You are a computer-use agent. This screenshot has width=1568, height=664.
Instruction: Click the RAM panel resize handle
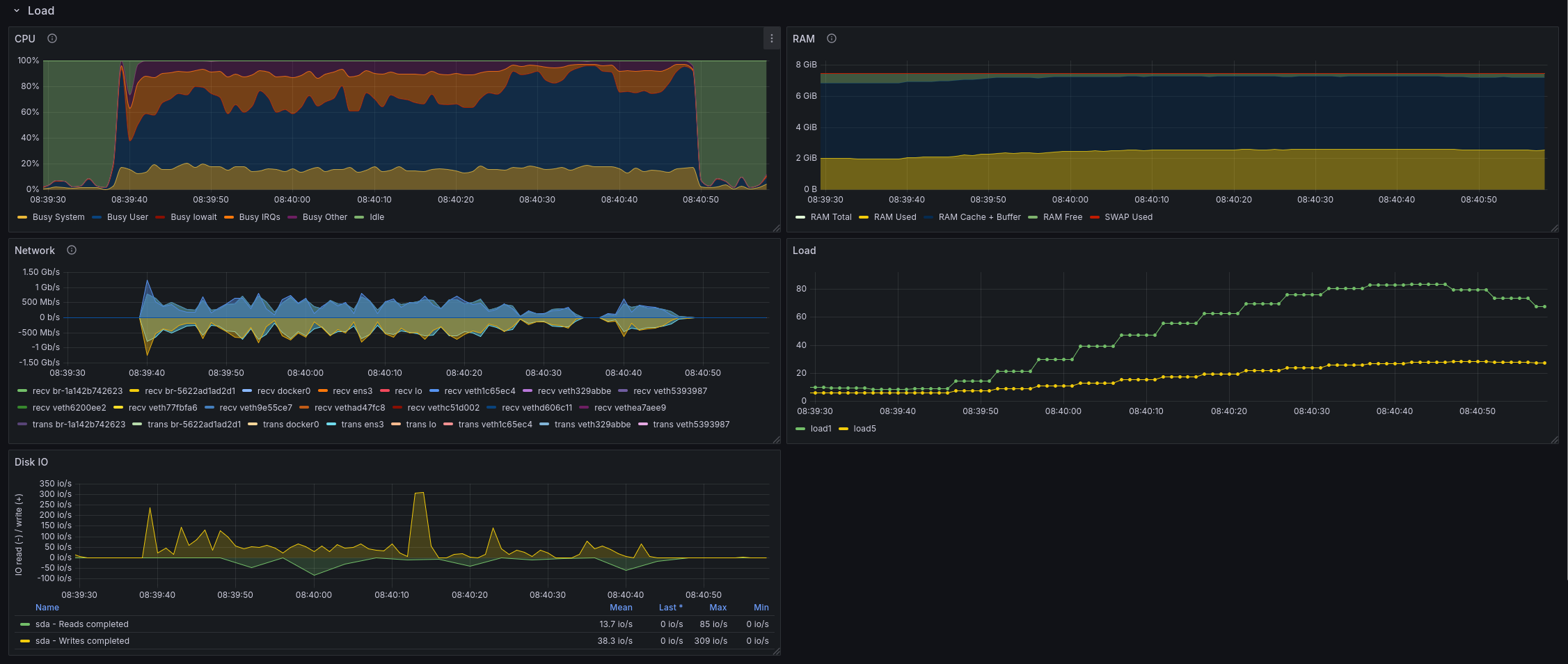(1555, 228)
